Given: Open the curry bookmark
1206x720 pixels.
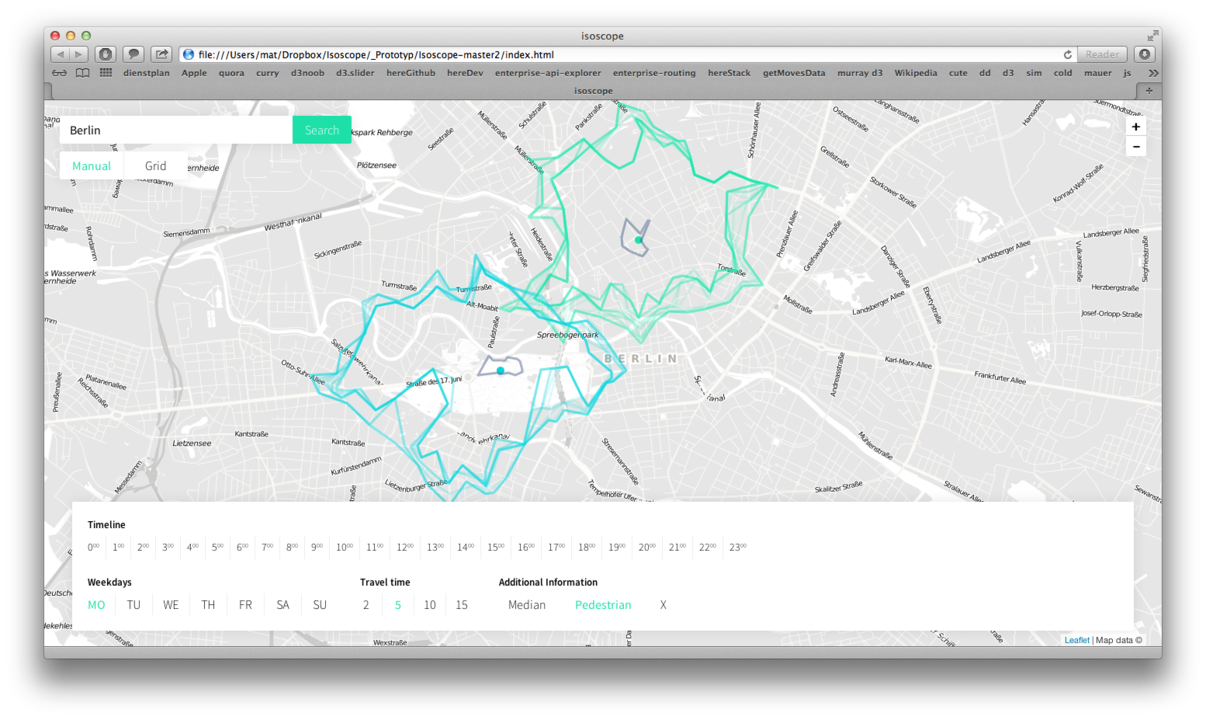Looking at the screenshot, I should tap(267, 73).
